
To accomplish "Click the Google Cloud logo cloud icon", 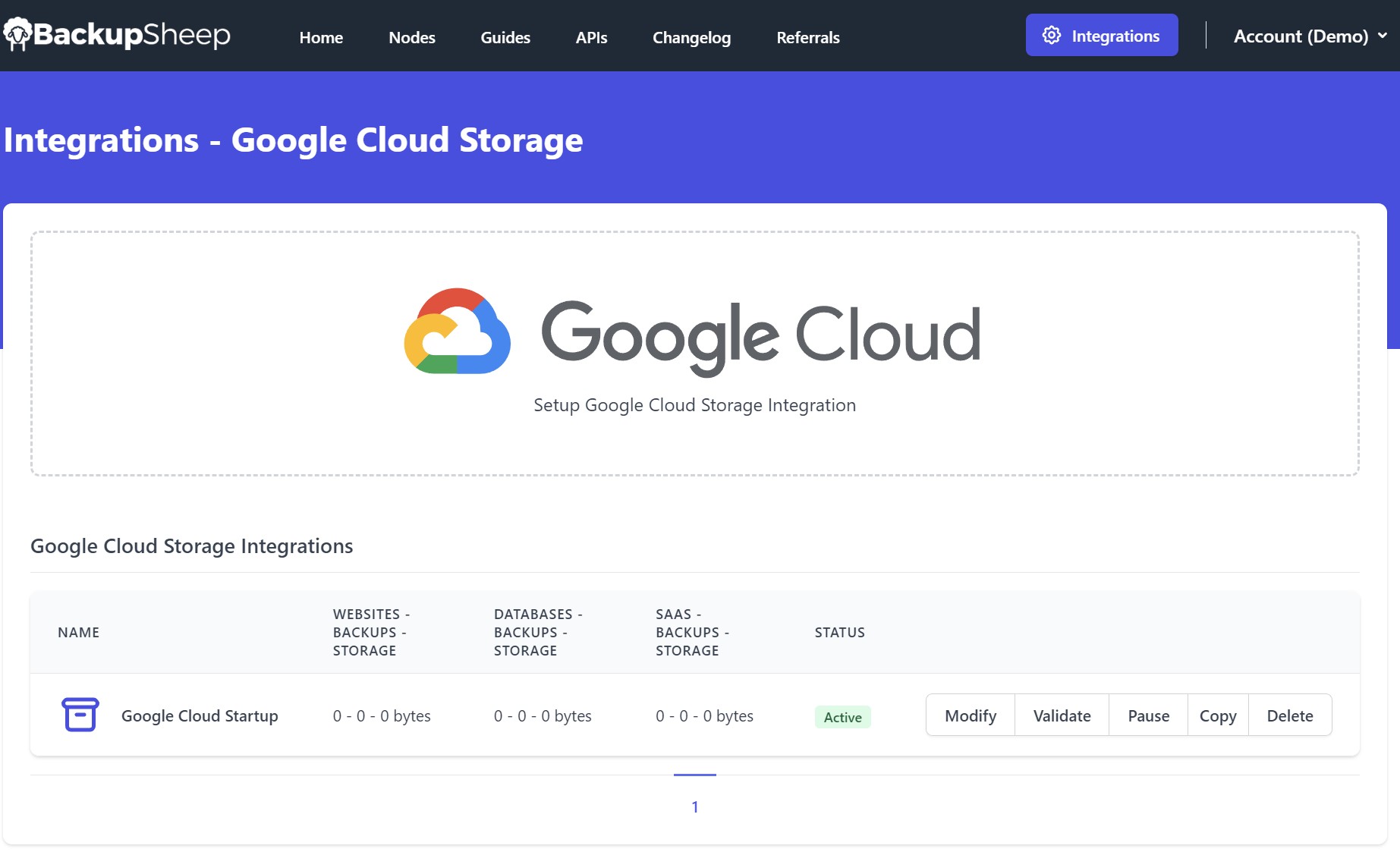I will (x=457, y=331).
